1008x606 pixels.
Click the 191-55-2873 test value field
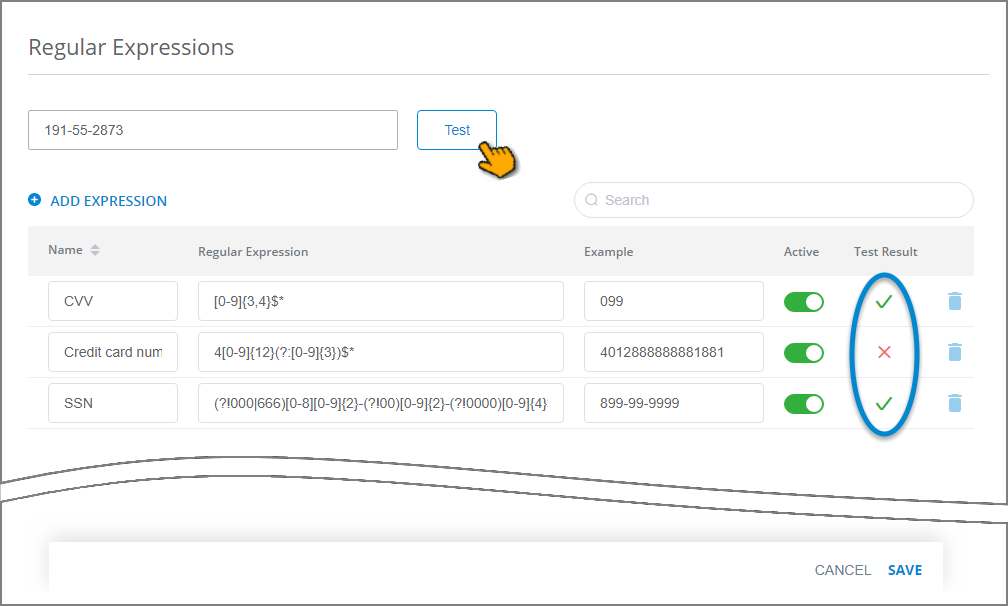tap(212, 129)
